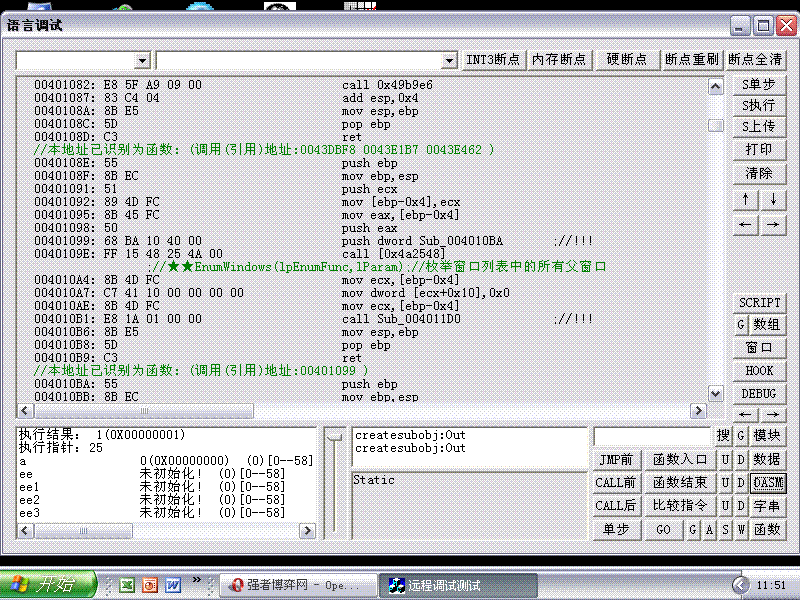This screenshot has height=600, width=800.
Task: Open the Windows 开始 Start menu
Action: [x=48, y=585]
